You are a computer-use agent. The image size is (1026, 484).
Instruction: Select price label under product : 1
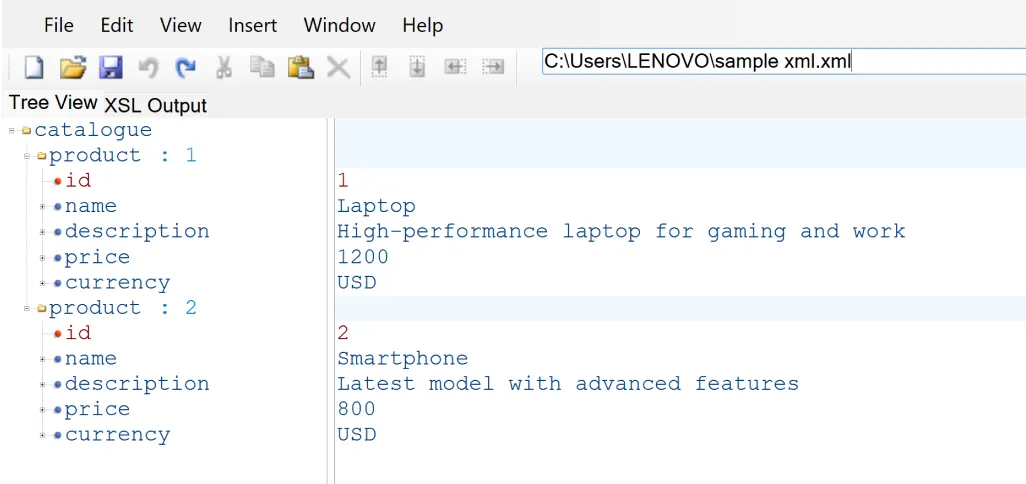click(97, 258)
